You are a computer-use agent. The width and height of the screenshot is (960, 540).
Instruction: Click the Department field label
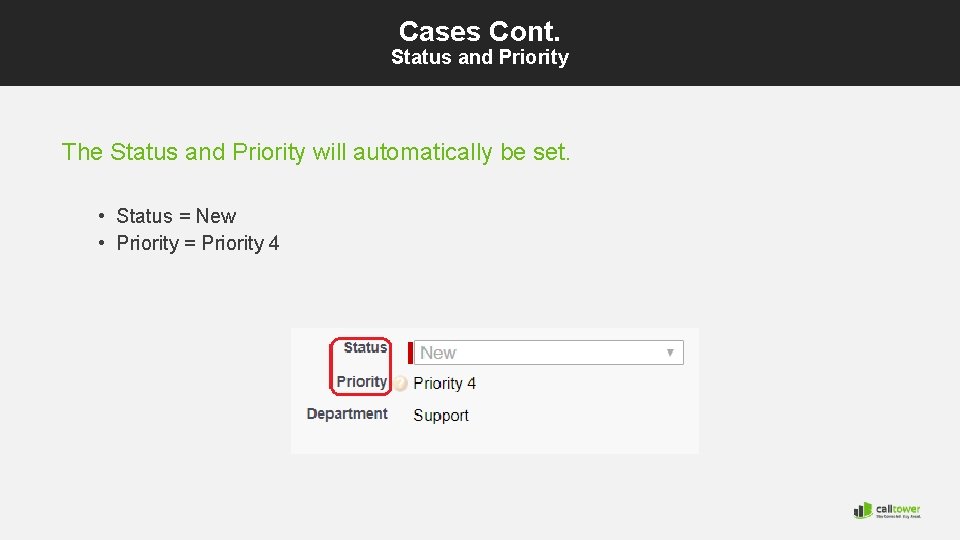[x=347, y=414]
